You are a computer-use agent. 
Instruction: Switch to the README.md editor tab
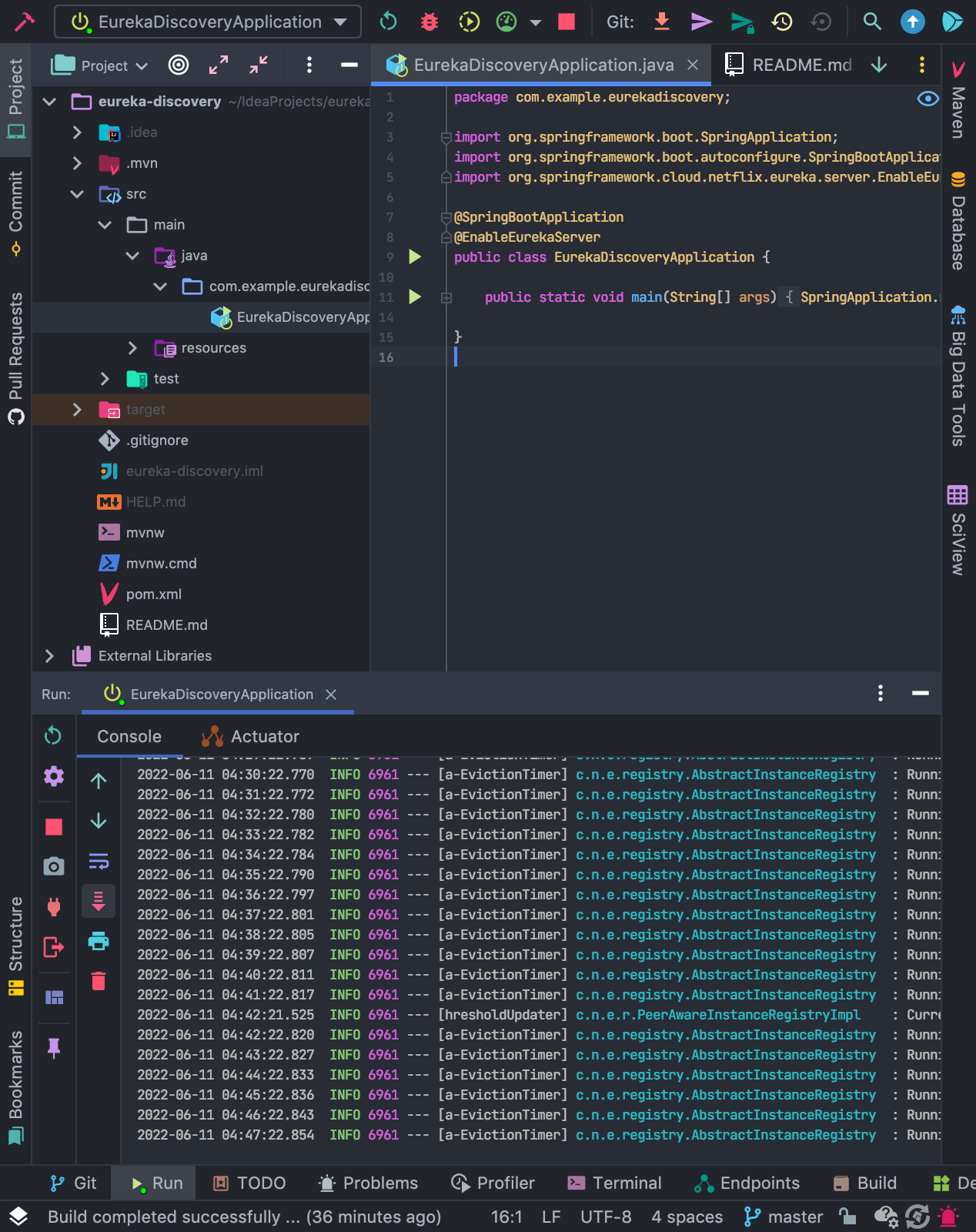[x=790, y=65]
